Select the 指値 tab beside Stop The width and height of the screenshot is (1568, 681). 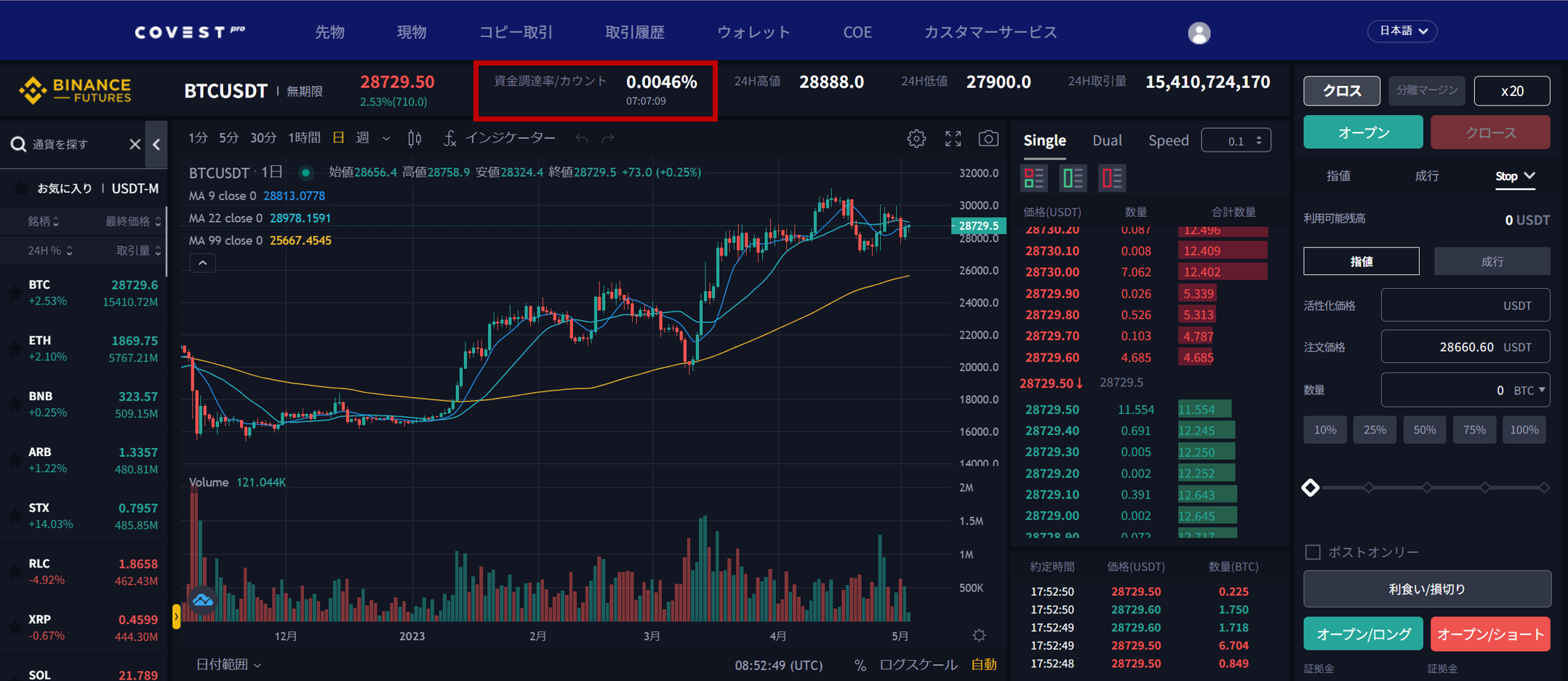click(1338, 176)
